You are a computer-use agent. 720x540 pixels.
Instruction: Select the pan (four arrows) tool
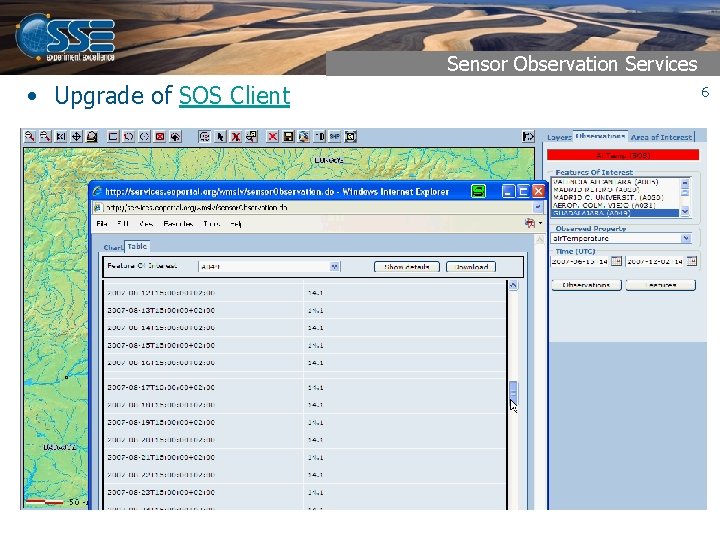(76, 136)
